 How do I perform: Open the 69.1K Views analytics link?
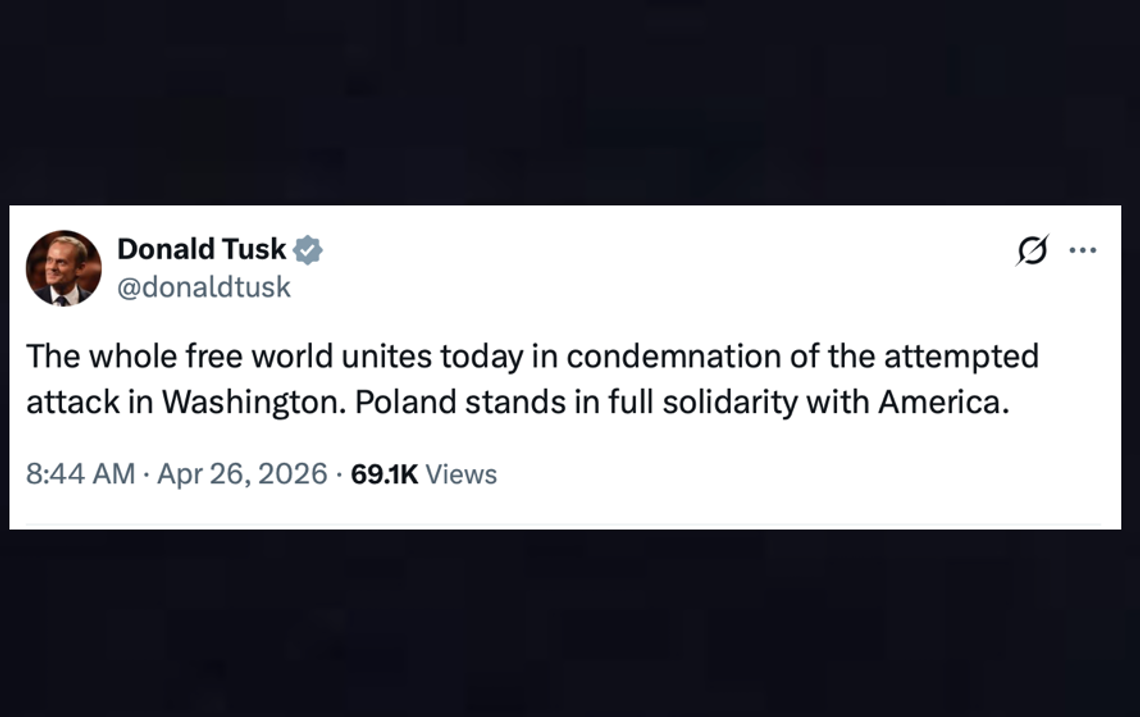pos(428,474)
